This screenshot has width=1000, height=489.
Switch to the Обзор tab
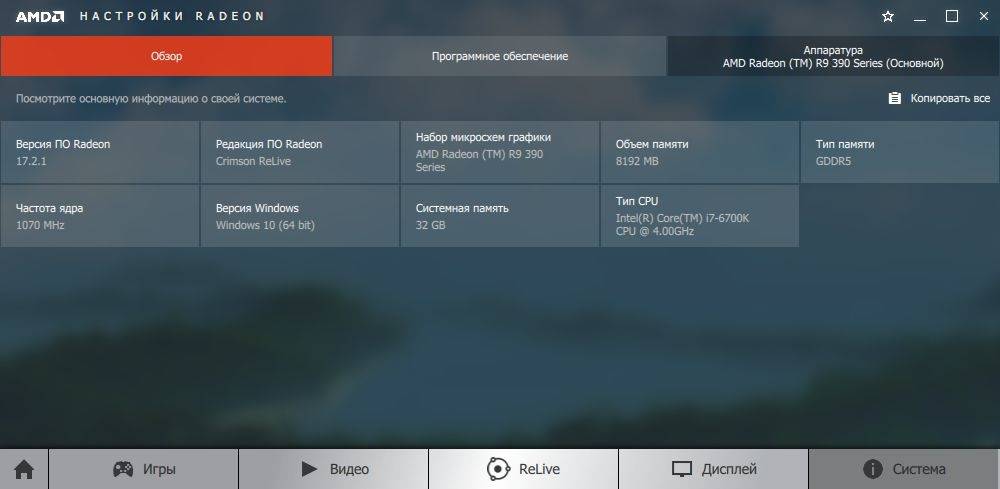(166, 56)
